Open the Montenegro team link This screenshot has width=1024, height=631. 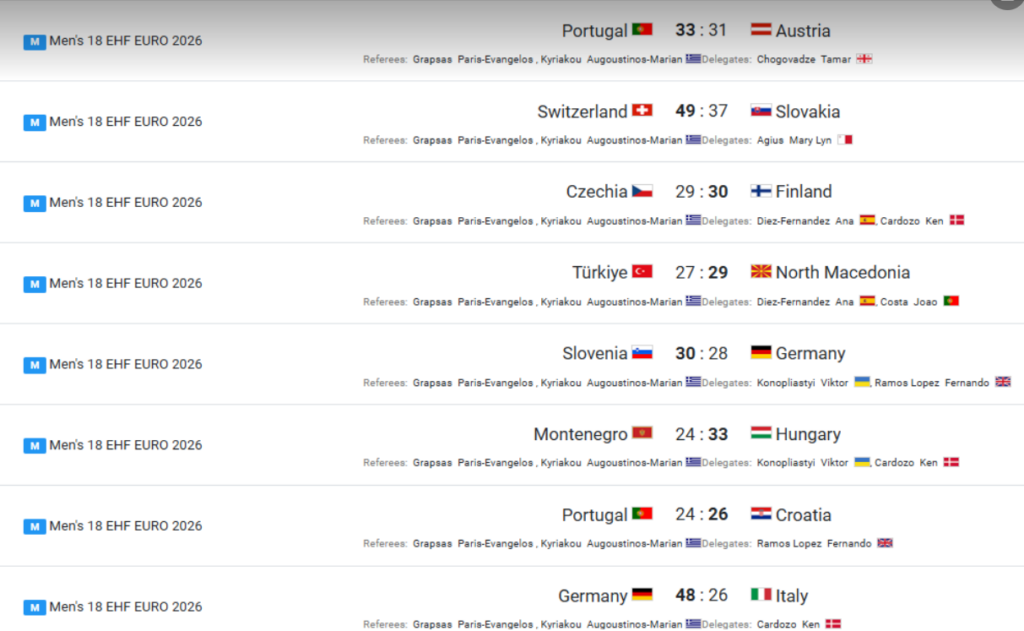click(x=580, y=434)
